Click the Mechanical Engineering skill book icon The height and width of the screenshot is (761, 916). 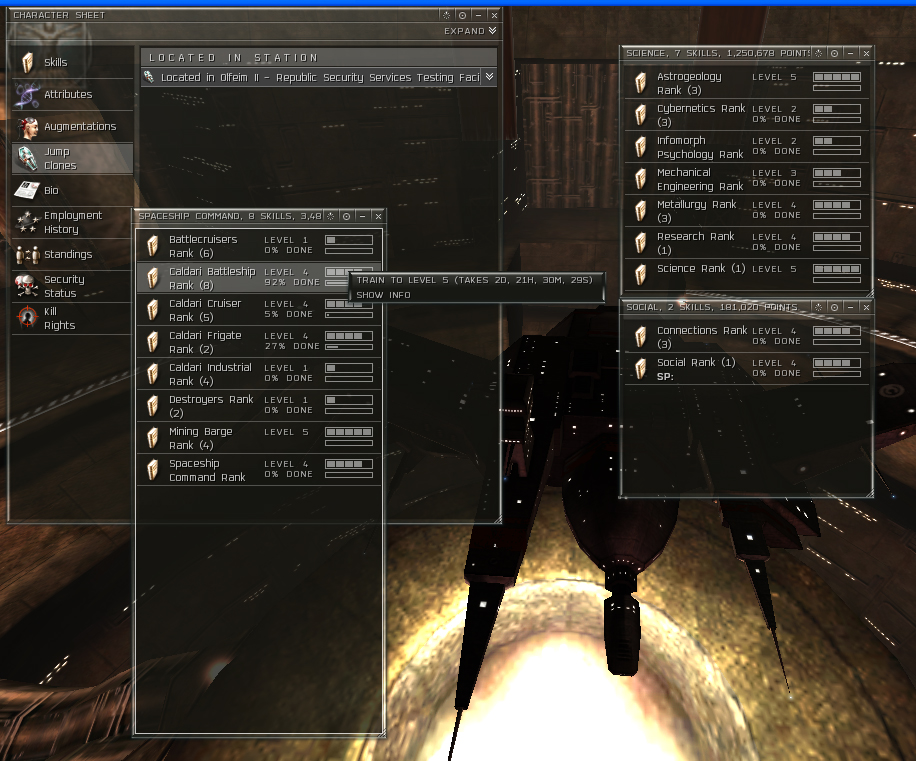click(641, 179)
